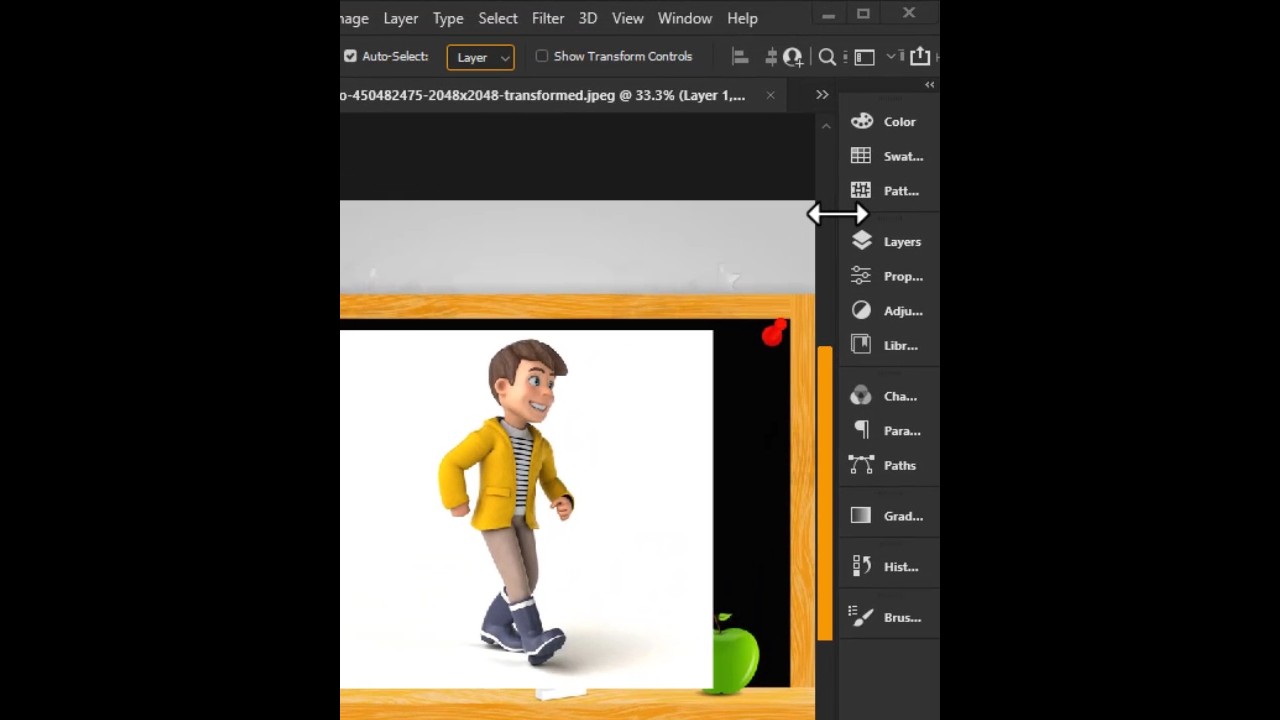This screenshot has width=1280, height=720.
Task: Open the Swatches panel
Action: pyautogui.click(x=886, y=156)
